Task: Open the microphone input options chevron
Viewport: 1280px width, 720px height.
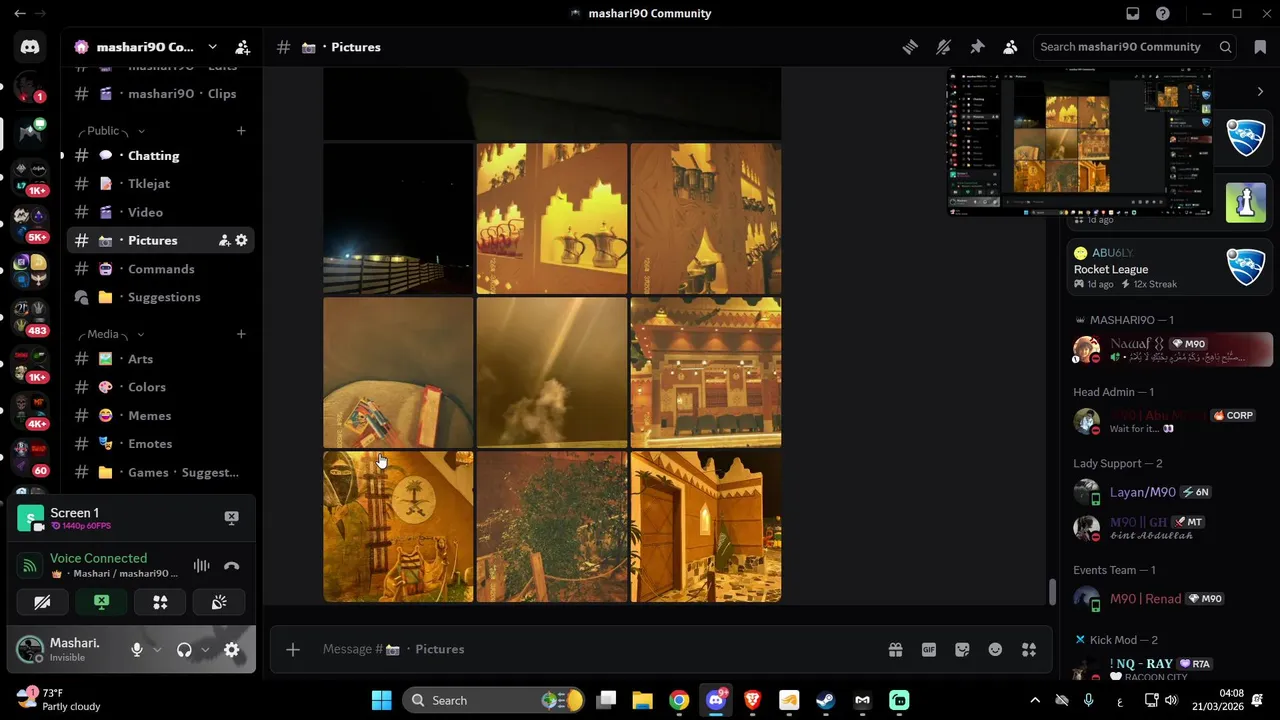Action: point(157,650)
